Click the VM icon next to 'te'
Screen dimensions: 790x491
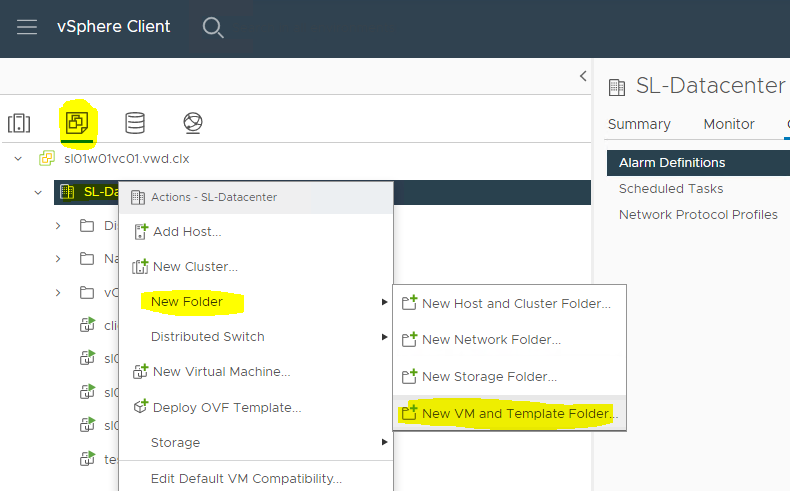pyautogui.click(x=88, y=458)
